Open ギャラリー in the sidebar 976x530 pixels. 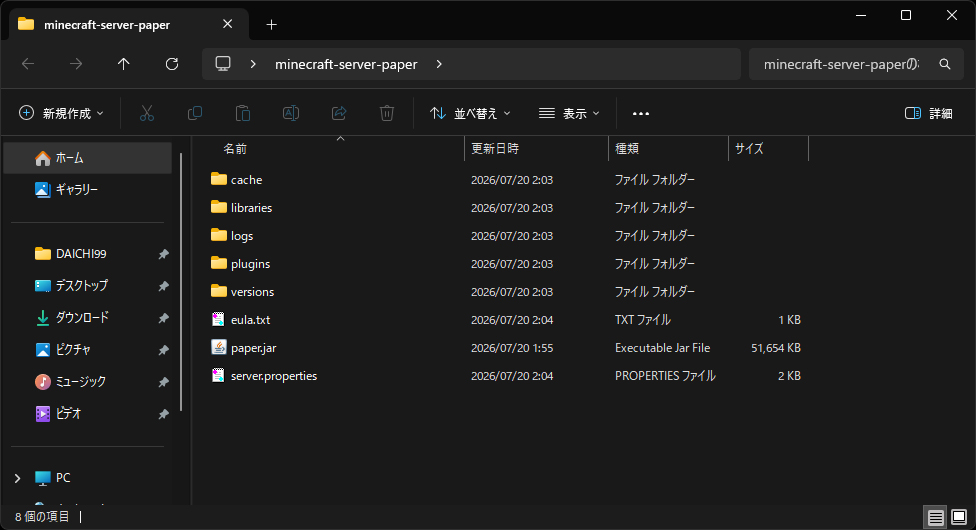[x=88, y=189]
